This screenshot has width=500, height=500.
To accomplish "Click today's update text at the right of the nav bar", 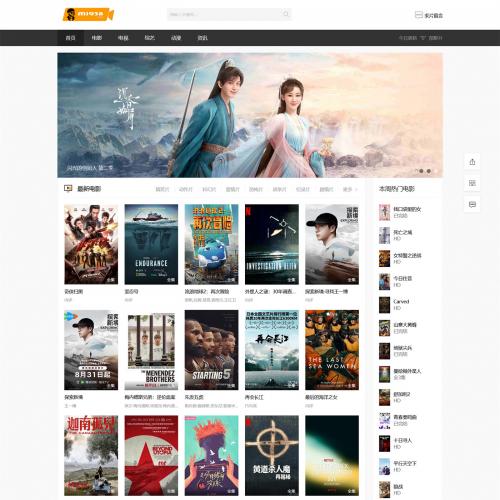I will [420, 38].
